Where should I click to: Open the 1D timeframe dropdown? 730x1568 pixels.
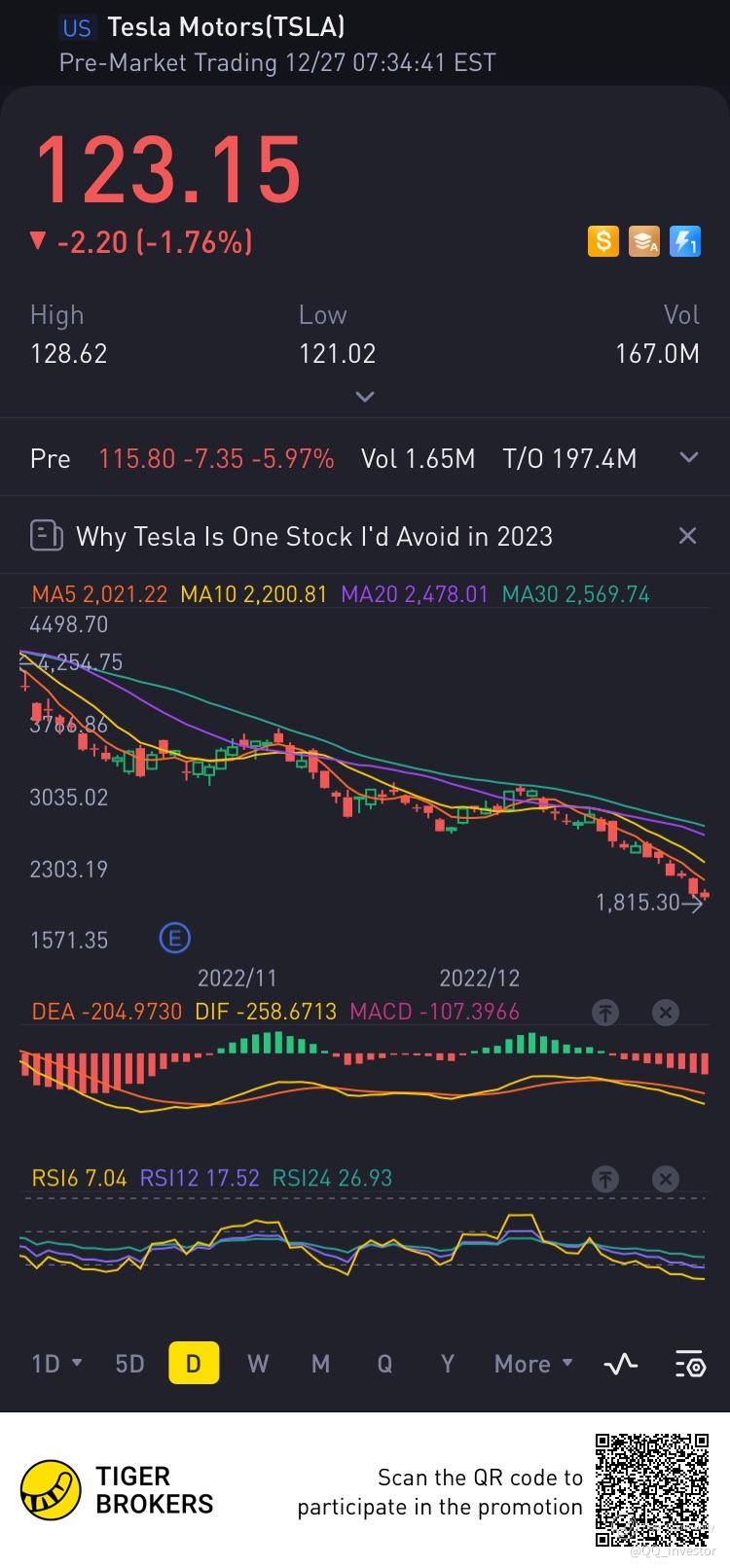(56, 1364)
